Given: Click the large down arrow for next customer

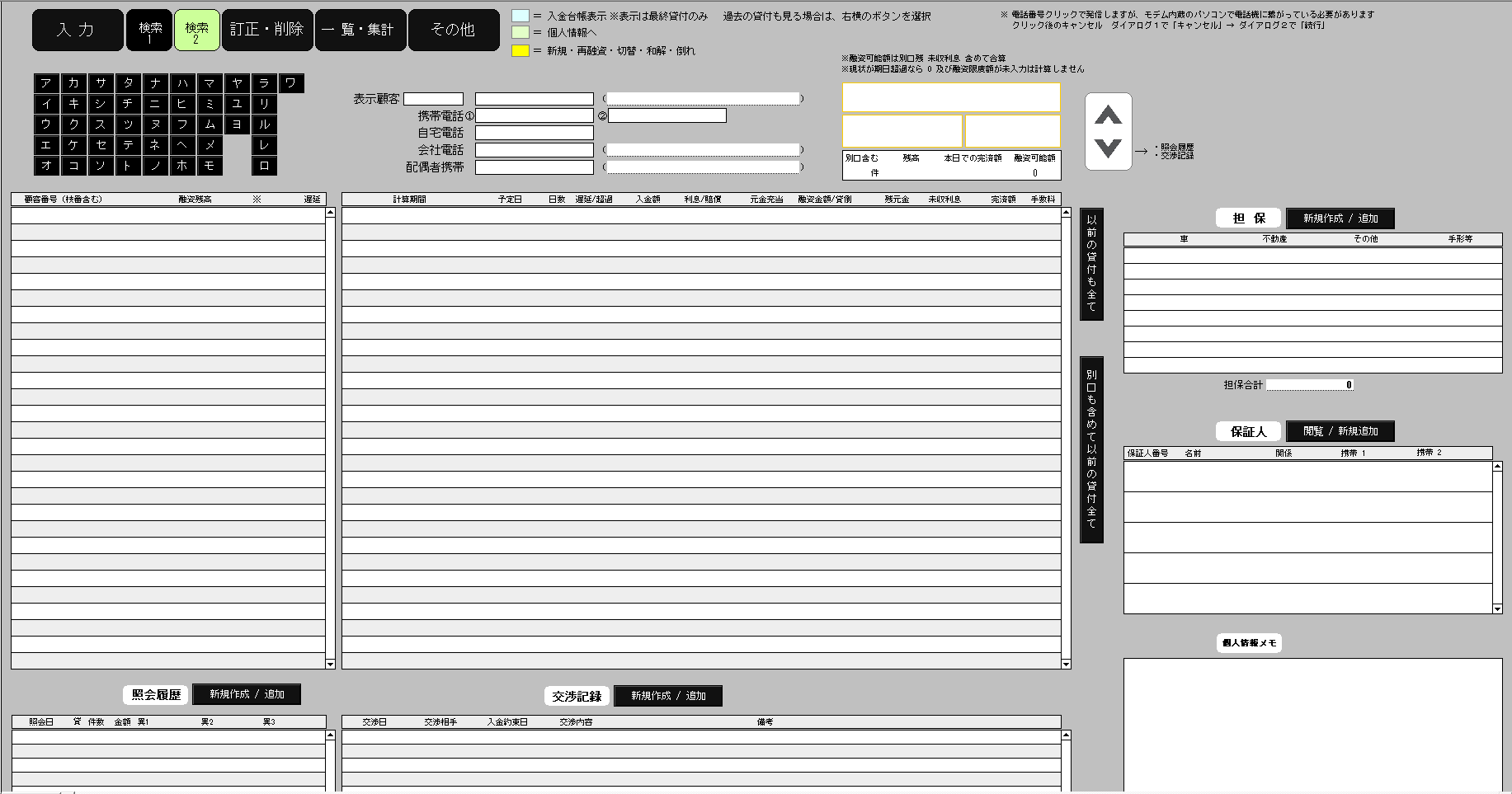Looking at the screenshot, I should tap(1108, 148).
